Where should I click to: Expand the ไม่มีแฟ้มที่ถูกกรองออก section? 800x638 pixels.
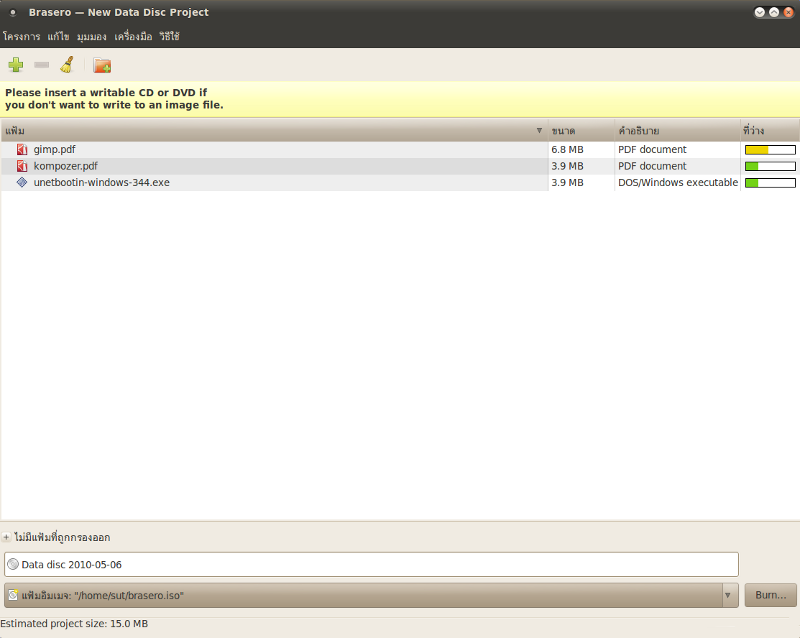6,537
